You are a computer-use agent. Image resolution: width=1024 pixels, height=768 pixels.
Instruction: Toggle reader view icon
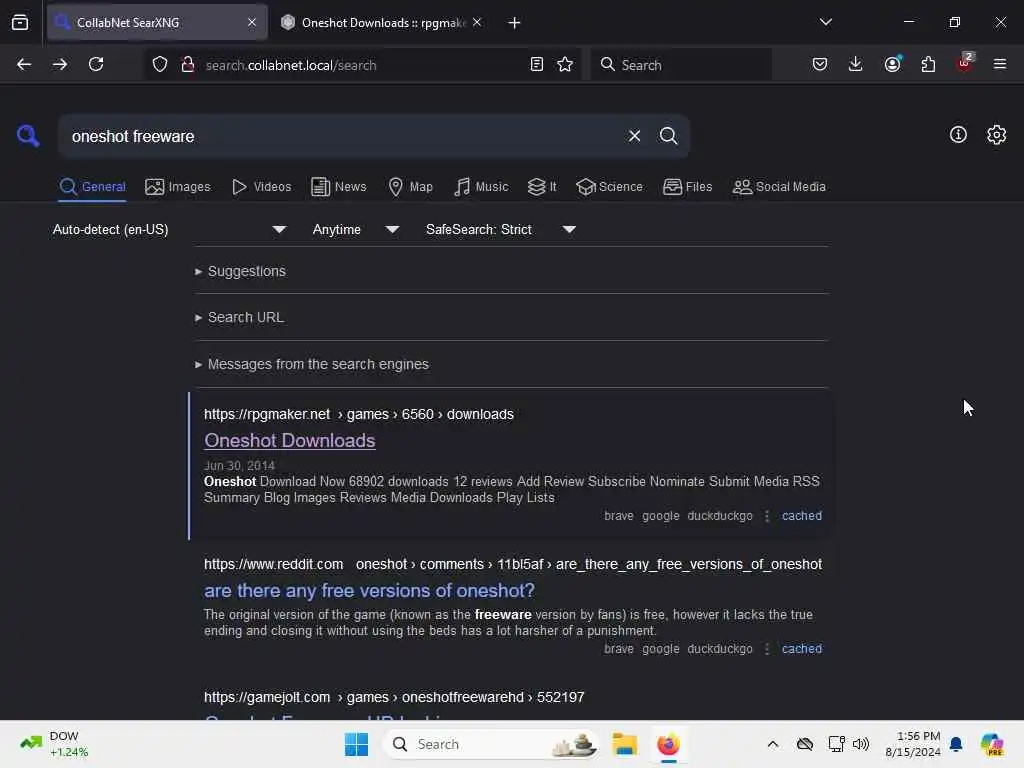pyautogui.click(x=536, y=65)
